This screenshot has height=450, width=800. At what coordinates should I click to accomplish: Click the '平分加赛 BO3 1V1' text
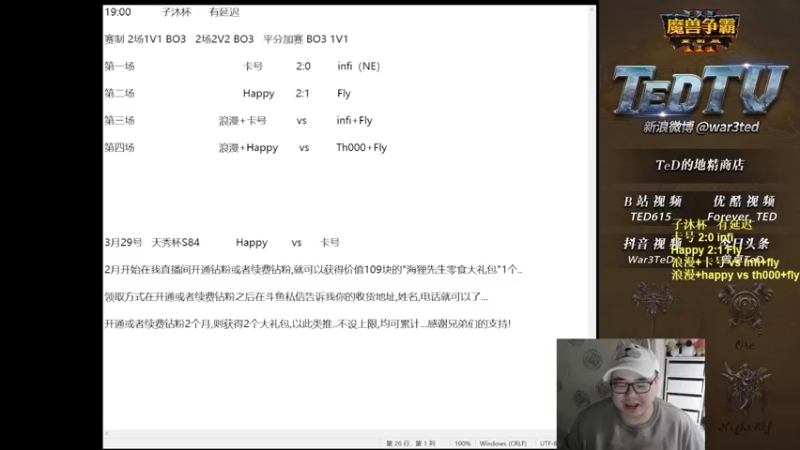click(305, 39)
